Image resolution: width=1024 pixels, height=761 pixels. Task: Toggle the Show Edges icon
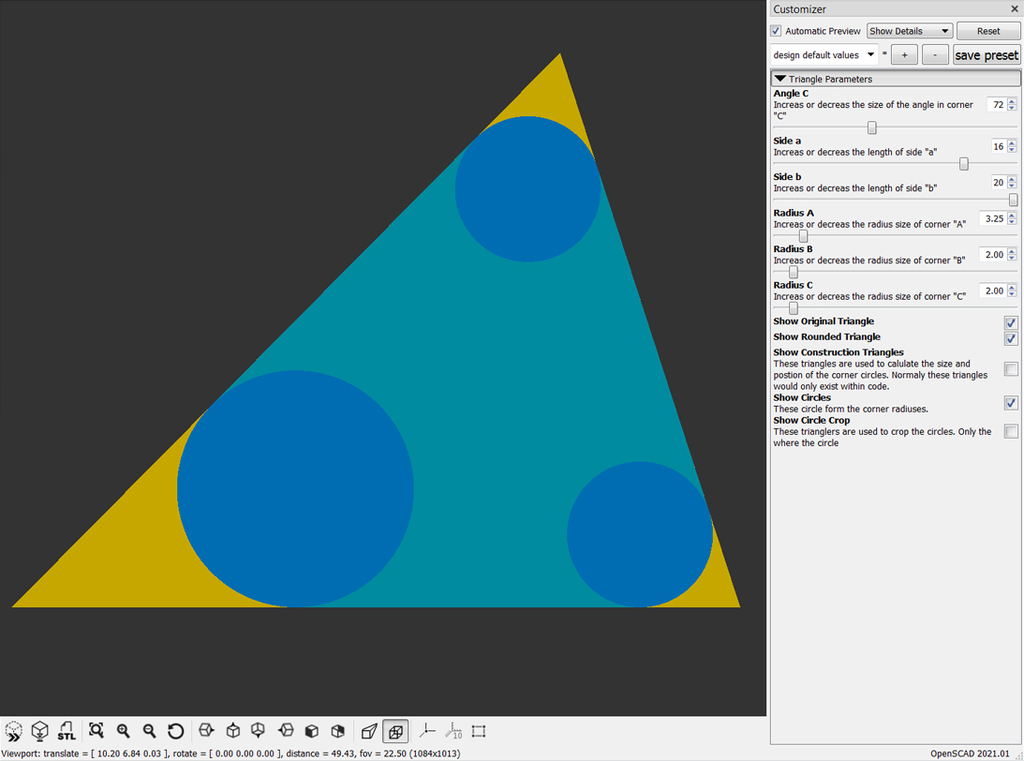pyautogui.click(x=479, y=731)
